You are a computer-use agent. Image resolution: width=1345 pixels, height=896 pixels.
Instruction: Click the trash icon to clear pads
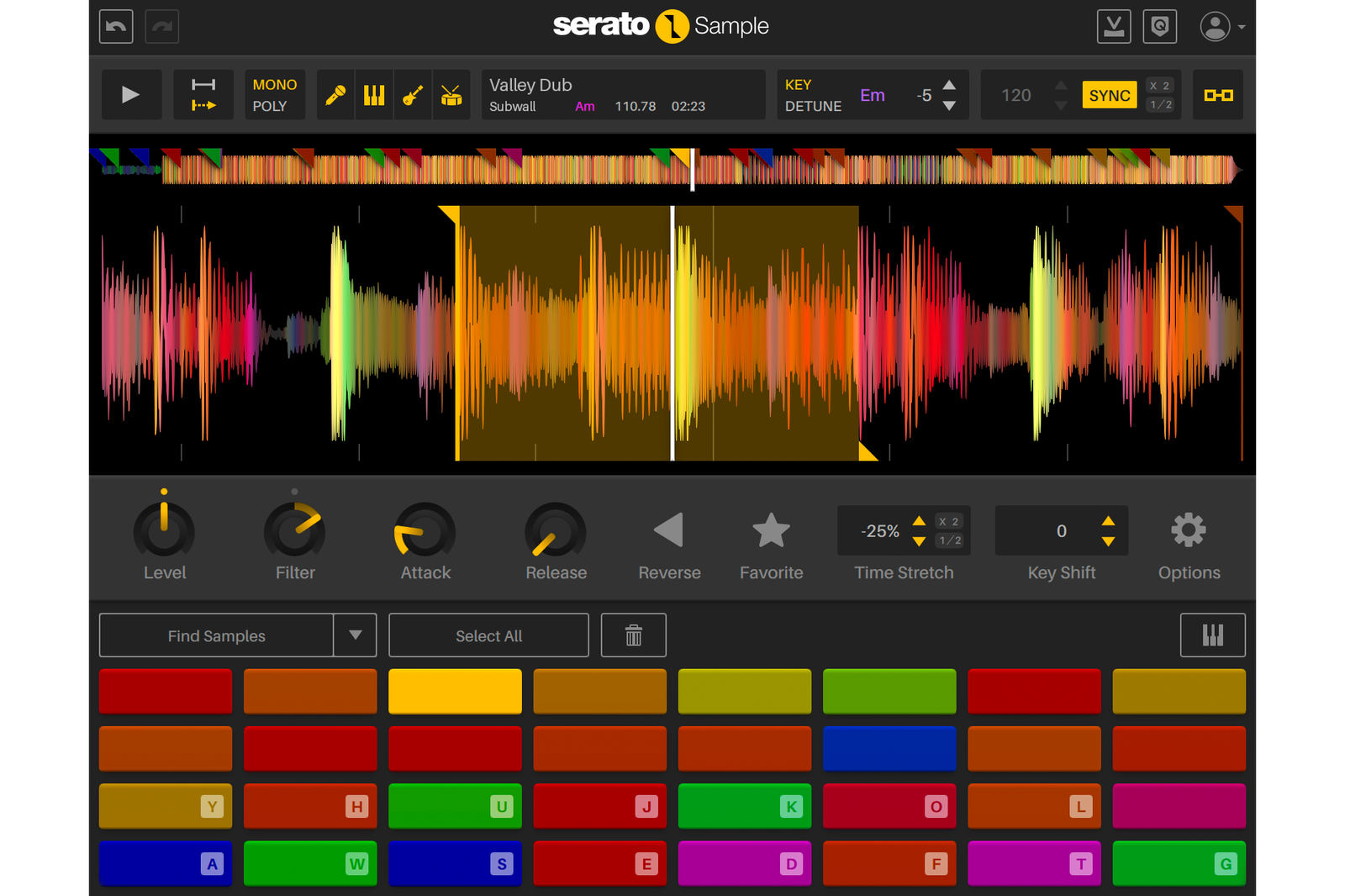tap(633, 635)
